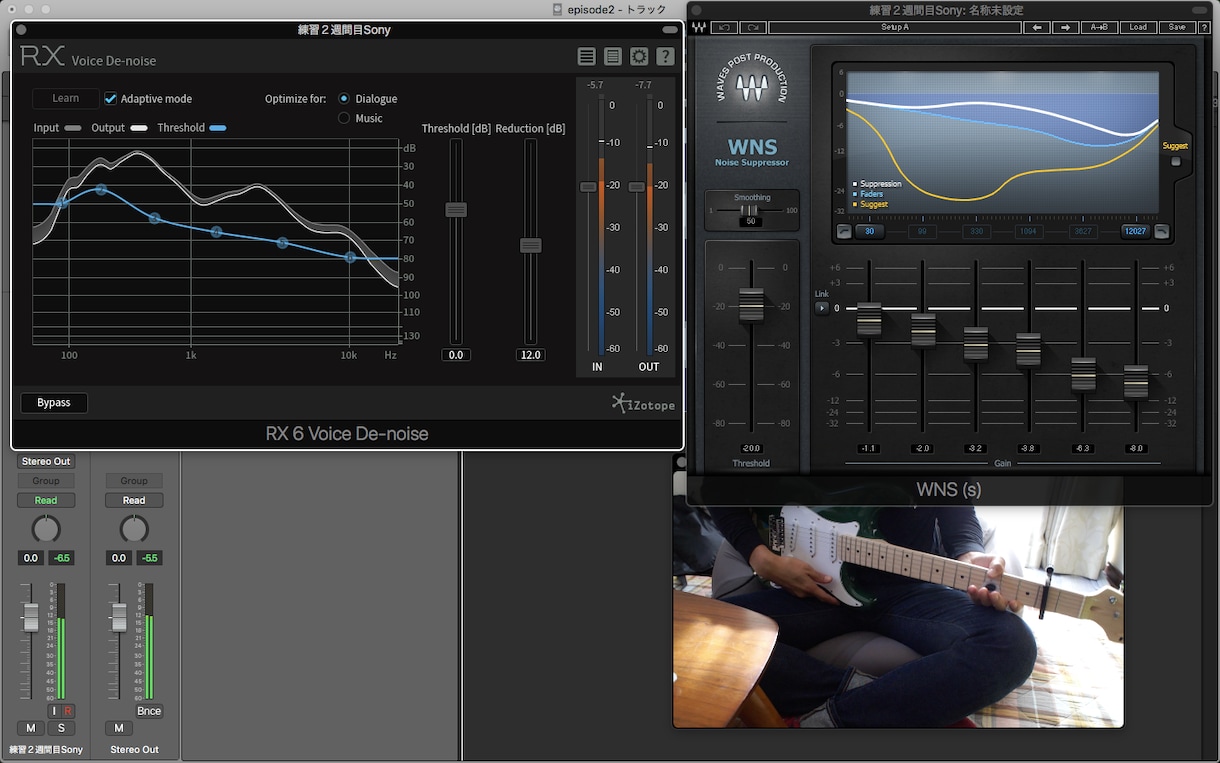Click the A→B copy button in WNS
1220x763 pixels.
1099,27
